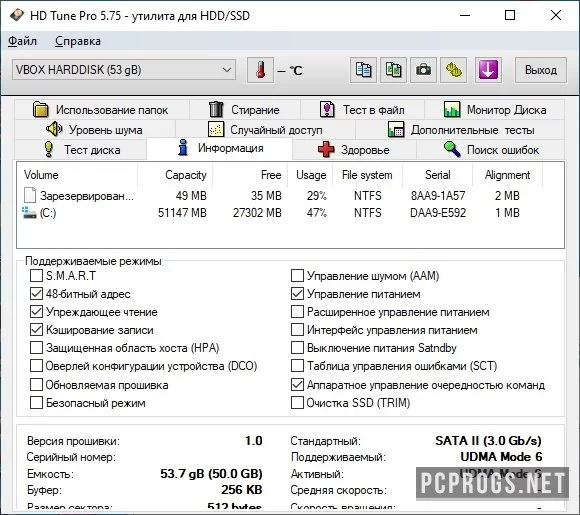Click the copy screenshot to clipboard icon

(x=393, y=70)
